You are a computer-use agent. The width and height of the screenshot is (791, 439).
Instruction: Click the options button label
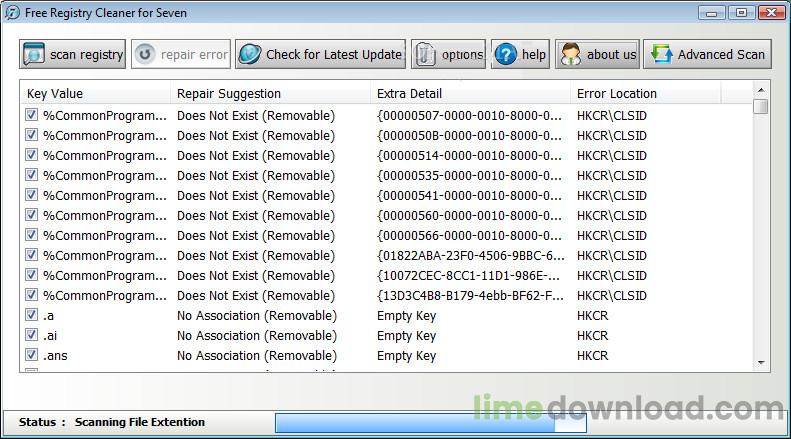(x=463, y=54)
